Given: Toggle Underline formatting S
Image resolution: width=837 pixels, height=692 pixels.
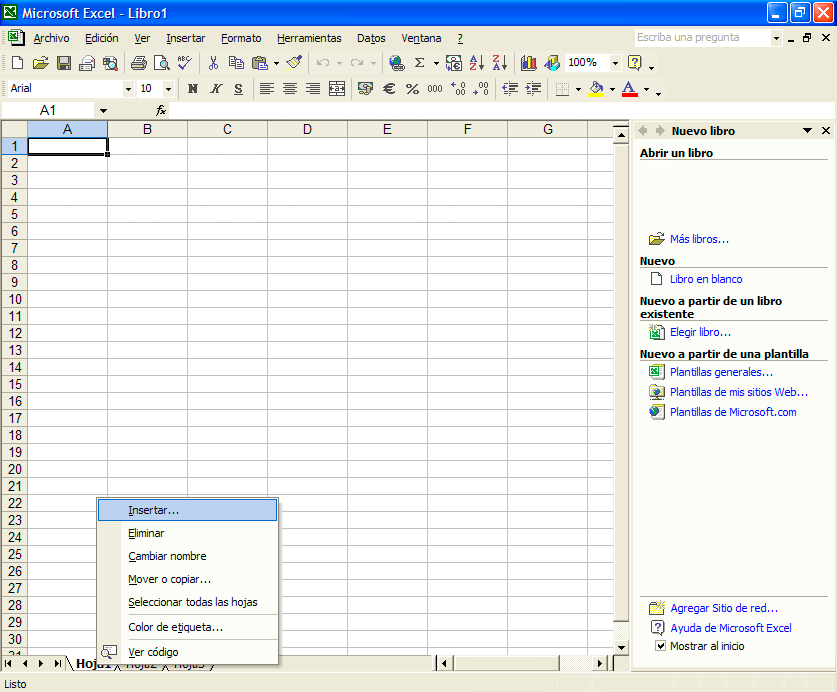Looking at the screenshot, I should (239, 89).
